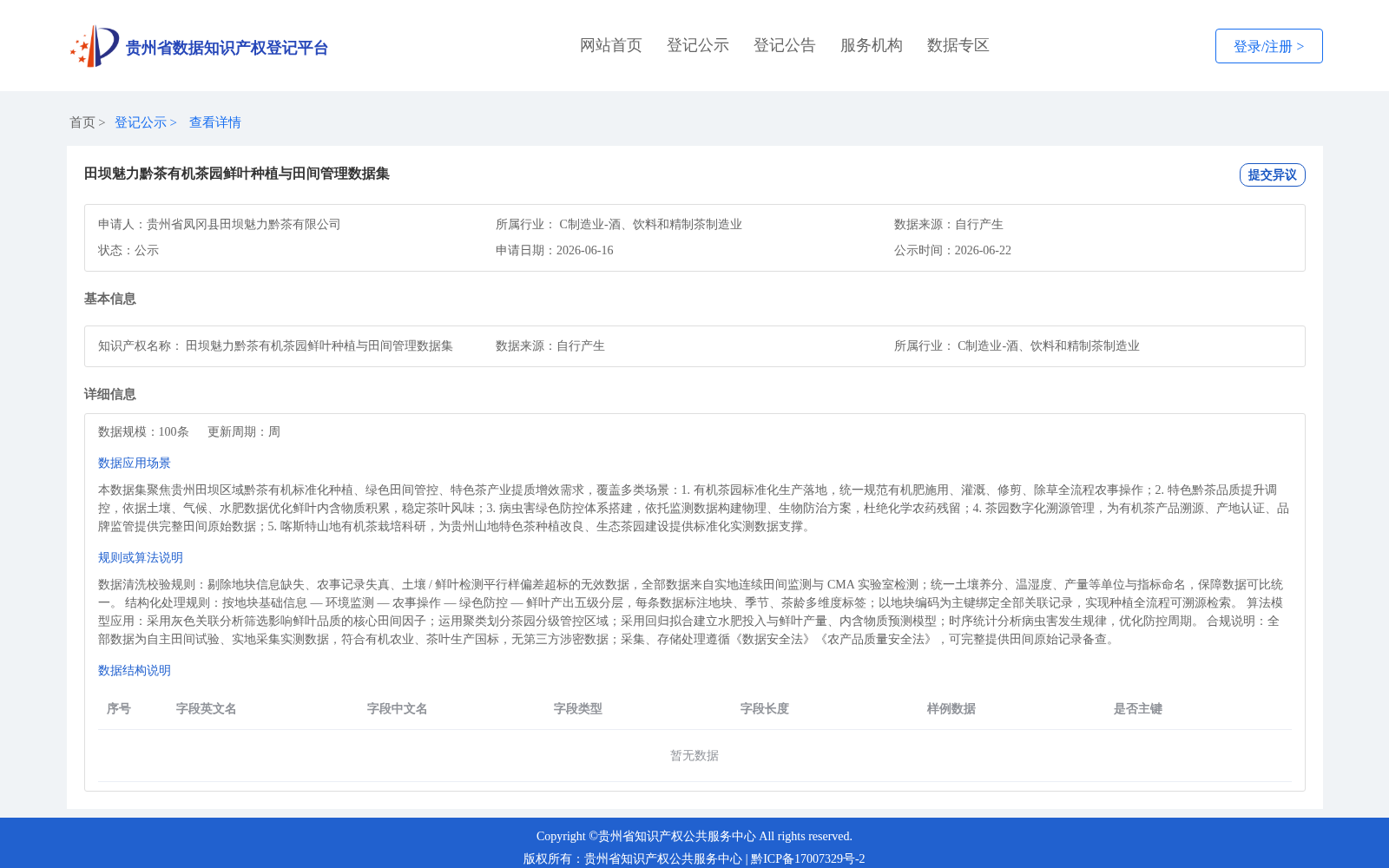The image size is (1389, 868).
Task: Click the 暂无数据 empty table message
Action: click(x=694, y=755)
